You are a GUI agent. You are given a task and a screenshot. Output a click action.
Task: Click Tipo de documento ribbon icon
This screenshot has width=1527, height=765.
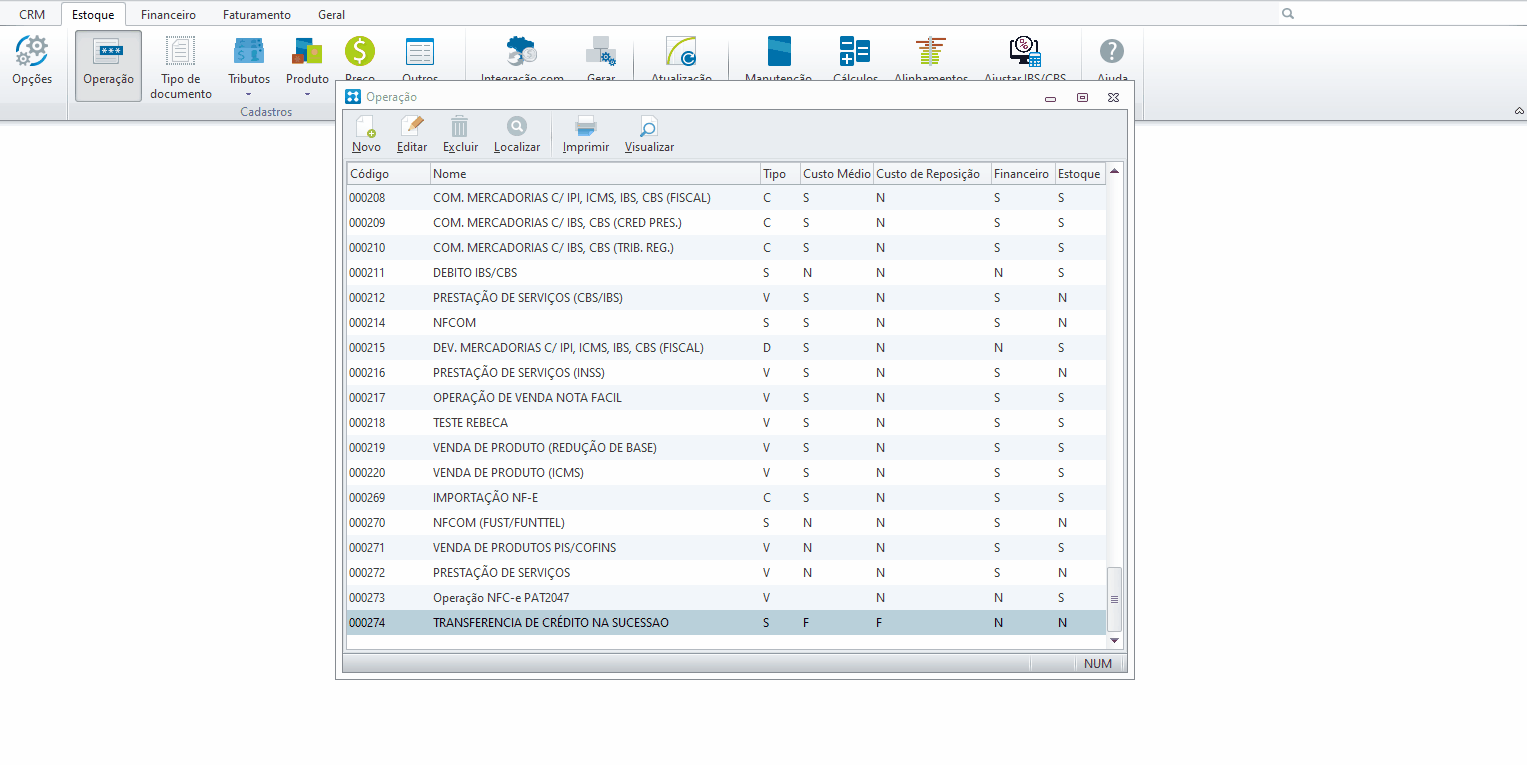click(181, 51)
